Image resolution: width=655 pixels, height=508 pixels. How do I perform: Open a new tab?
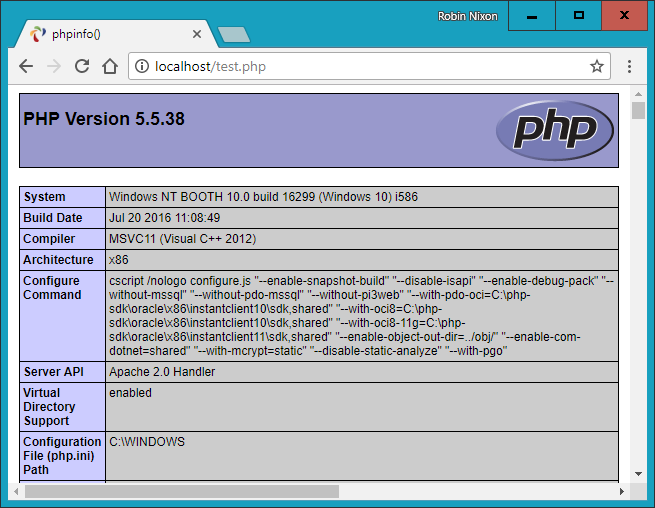point(234,34)
